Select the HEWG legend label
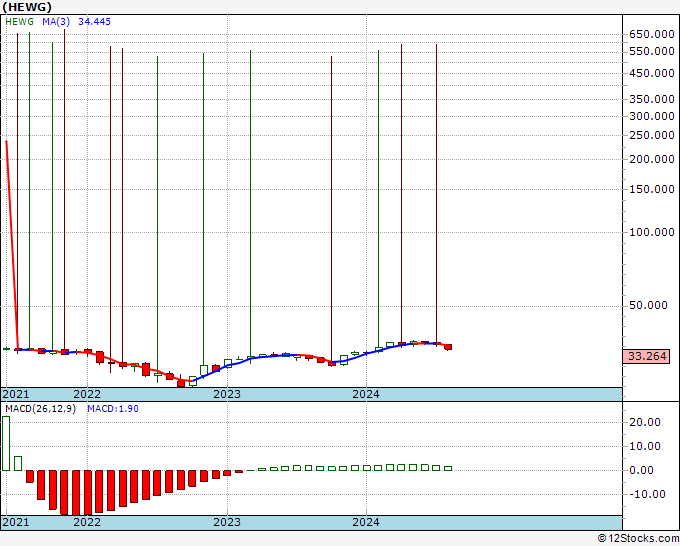Image resolution: width=680 pixels, height=546 pixels. 20,22
